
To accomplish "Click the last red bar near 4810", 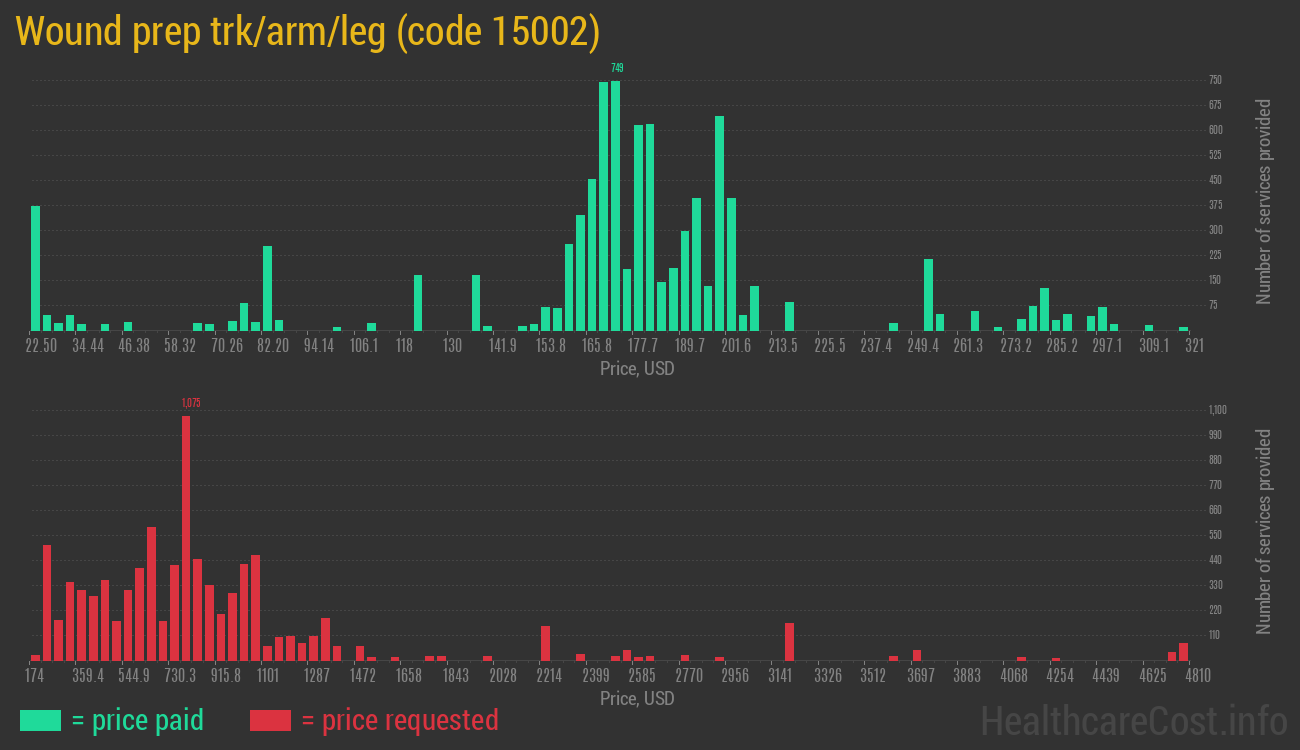I will point(1183,651).
